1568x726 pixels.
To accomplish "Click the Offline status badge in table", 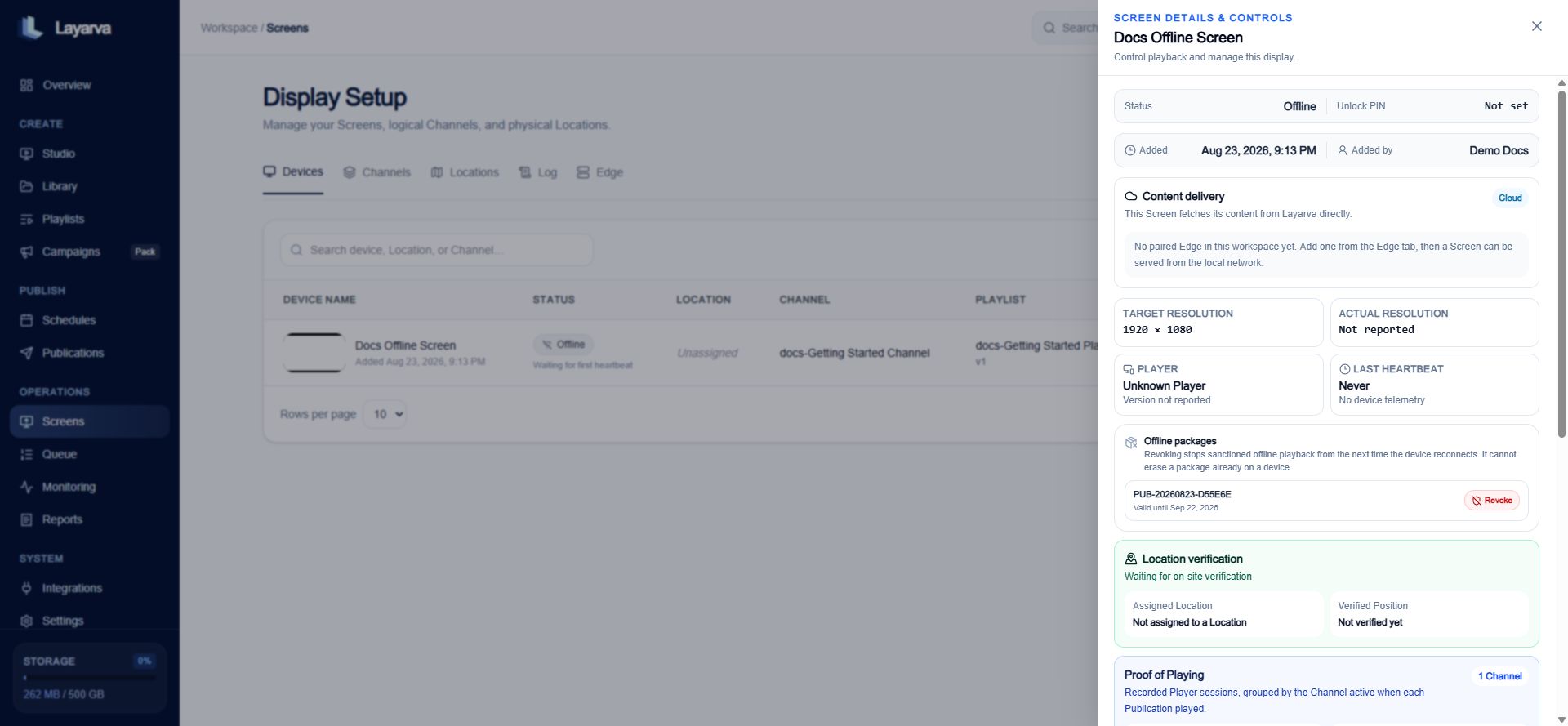I will [563, 345].
